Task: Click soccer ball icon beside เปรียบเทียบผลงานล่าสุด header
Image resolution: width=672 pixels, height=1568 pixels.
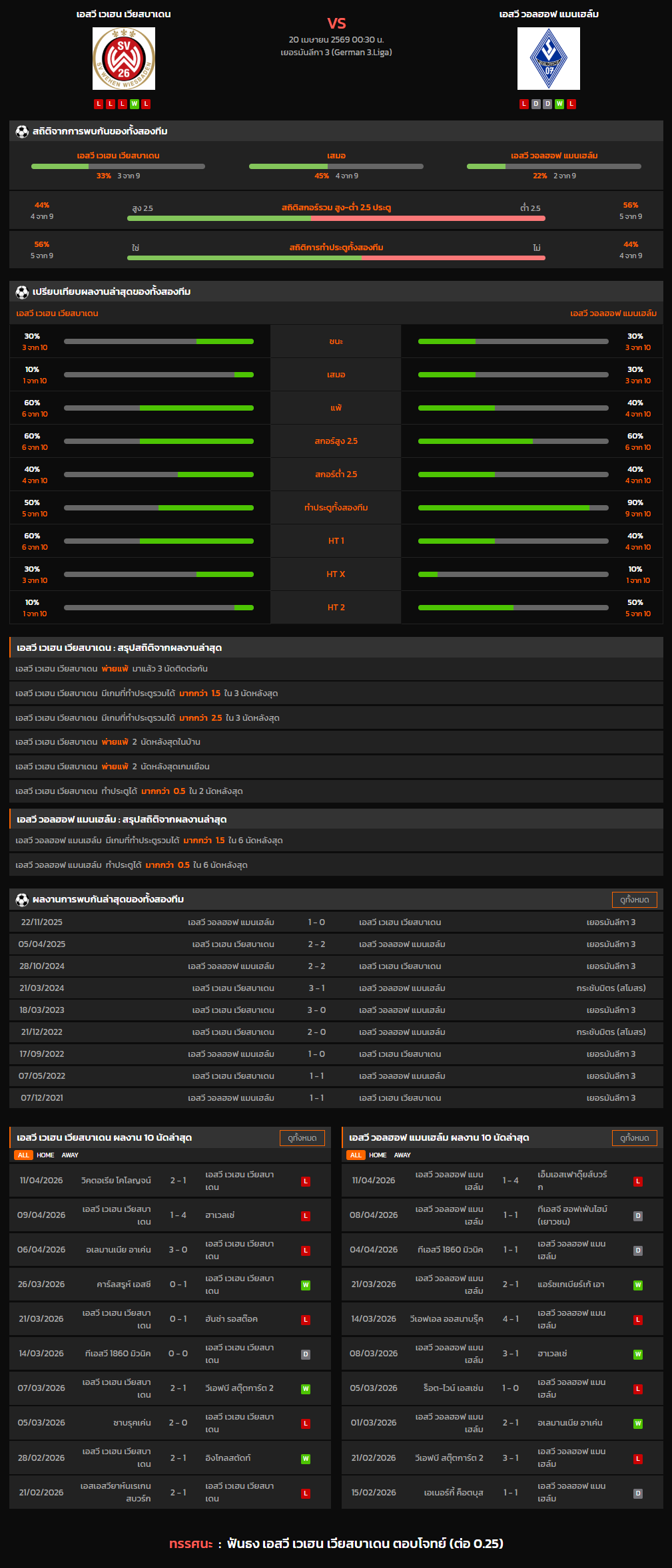Action: pyautogui.click(x=22, y=292)
